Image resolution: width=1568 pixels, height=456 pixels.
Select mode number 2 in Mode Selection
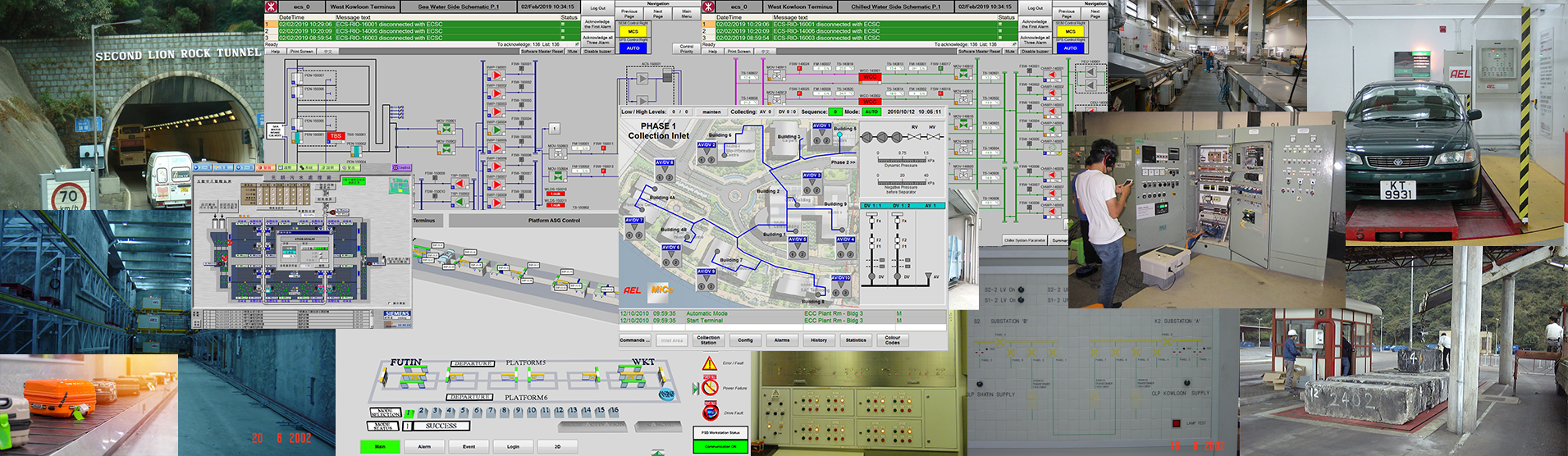click(423, 411)
